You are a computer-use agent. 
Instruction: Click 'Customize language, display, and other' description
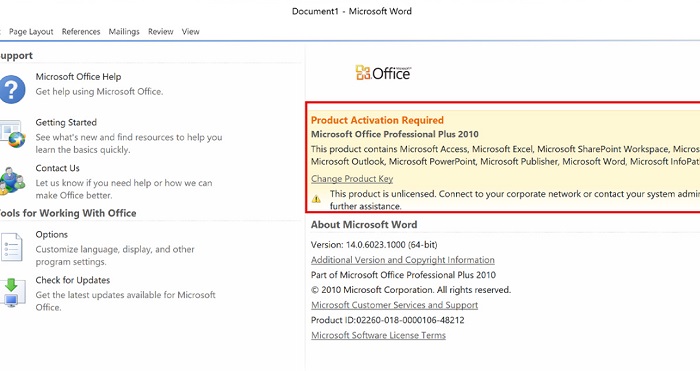[x=115, y=255]
